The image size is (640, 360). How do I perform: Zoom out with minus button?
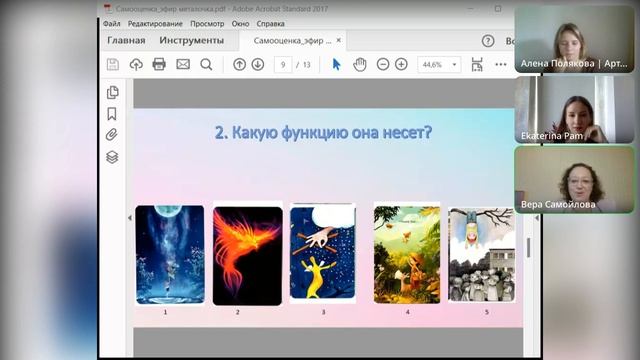382,64
